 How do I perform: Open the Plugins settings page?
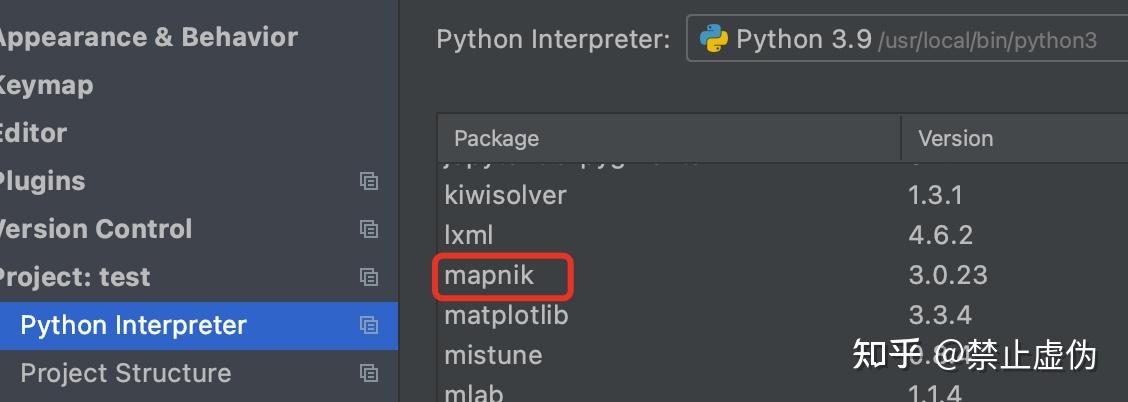(42, 181)
